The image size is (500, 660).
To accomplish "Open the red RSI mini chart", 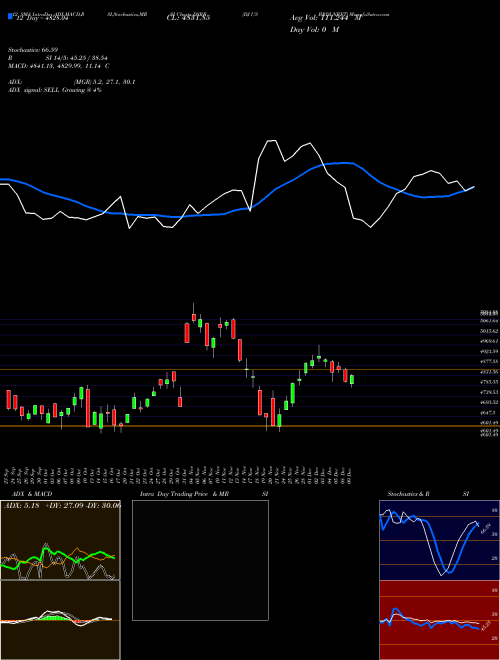I will 439,620.
